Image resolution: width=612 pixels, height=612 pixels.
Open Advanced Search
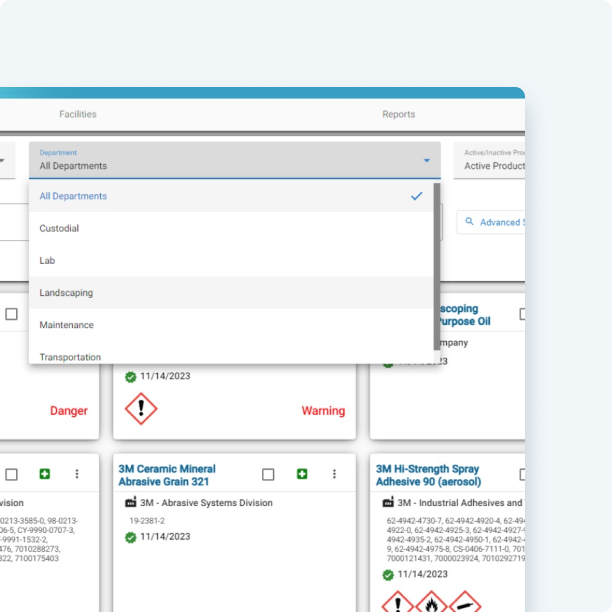(491, 222)
